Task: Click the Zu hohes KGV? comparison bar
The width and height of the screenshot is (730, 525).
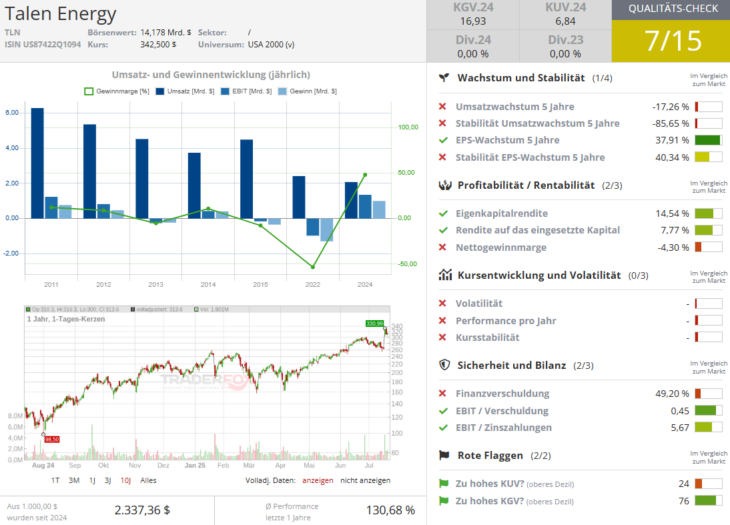Action: [x=708, y=501]
